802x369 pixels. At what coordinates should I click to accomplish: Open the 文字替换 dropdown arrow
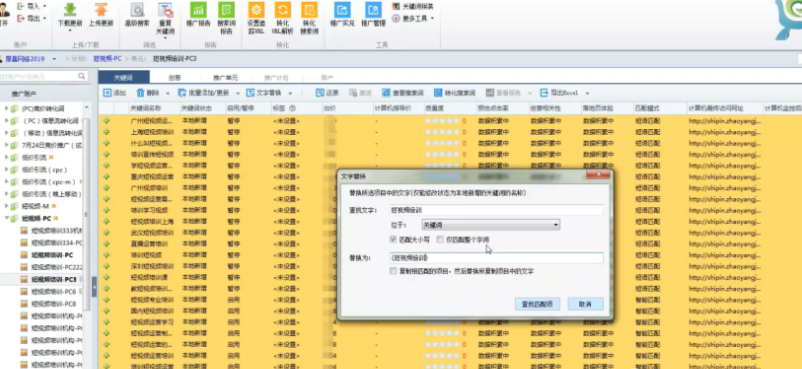(290, 93)
